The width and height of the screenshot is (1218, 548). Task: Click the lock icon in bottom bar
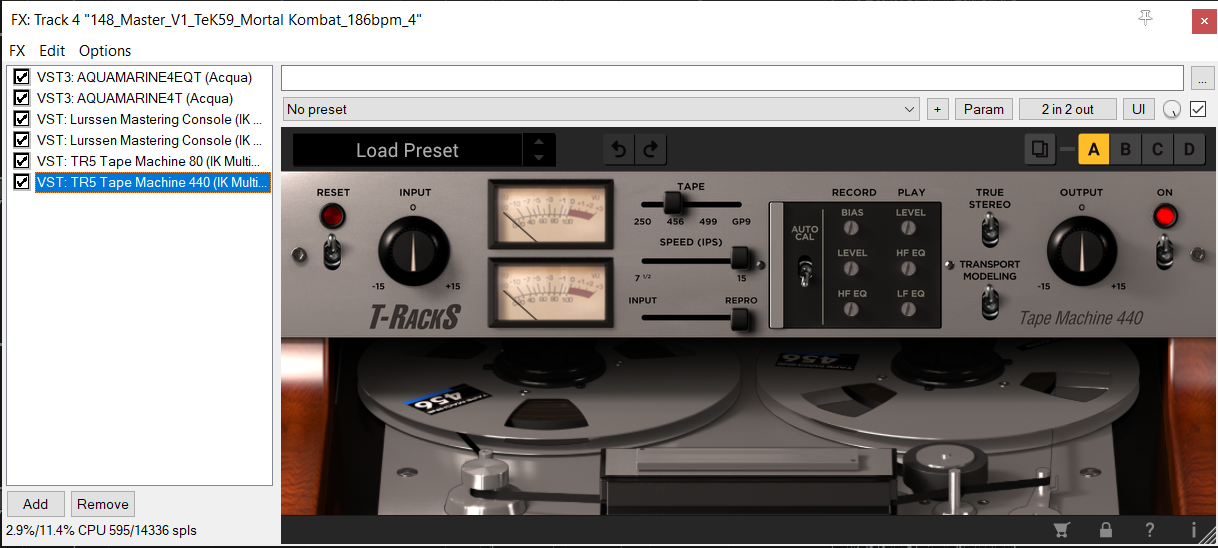(x=1106, y=530)
